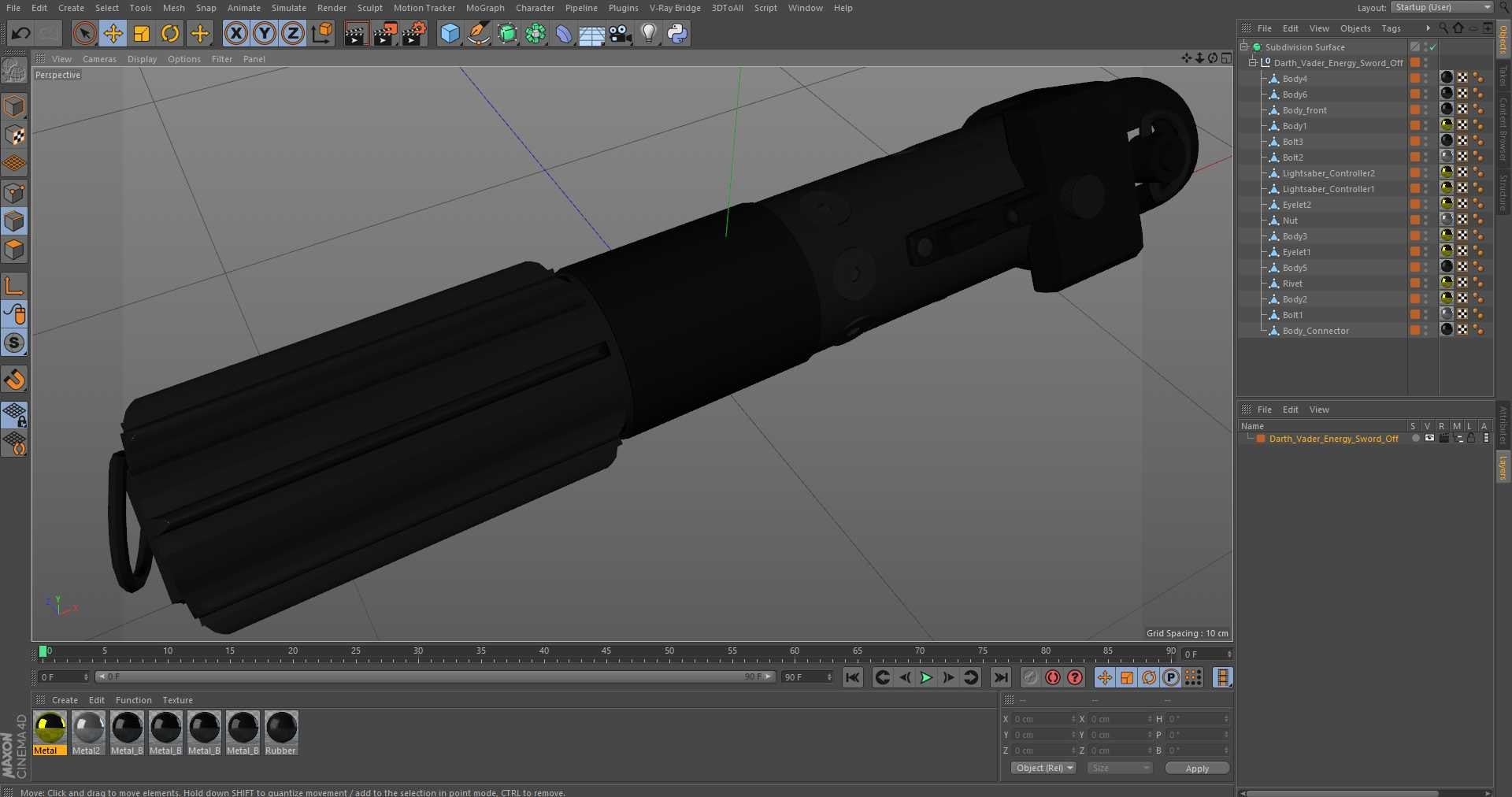Add a Cube primitive object
The image size is (1512, 797).
[x=450, y=33]
